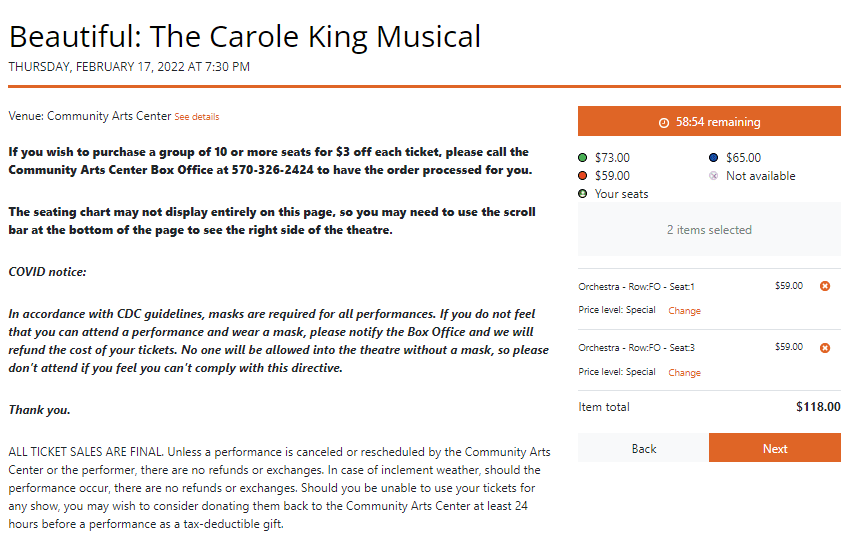Click the Your seats legend icon
This screenshot has height=558, width=859.
click(582, 194)
